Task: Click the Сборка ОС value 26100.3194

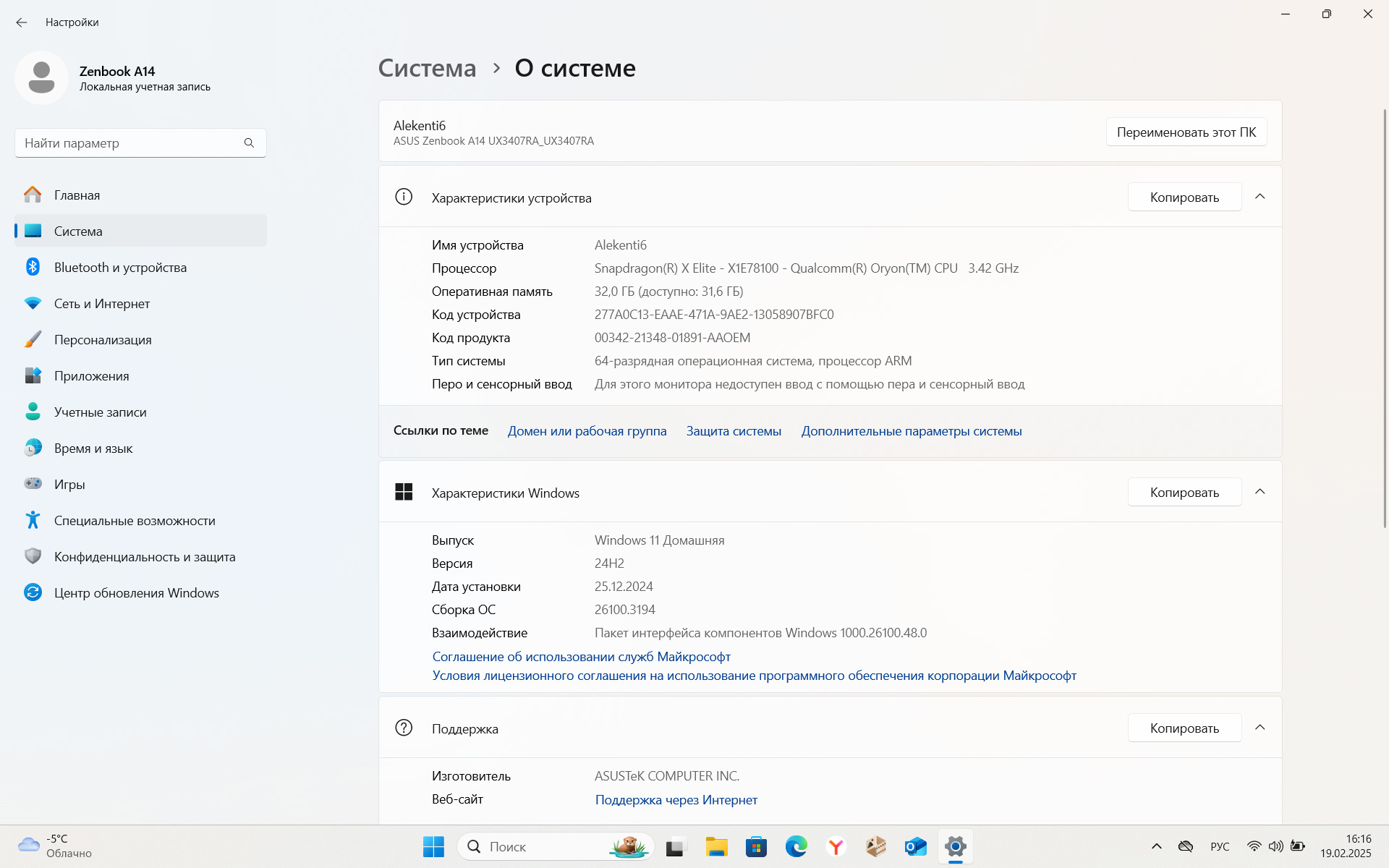Action: 625,610
